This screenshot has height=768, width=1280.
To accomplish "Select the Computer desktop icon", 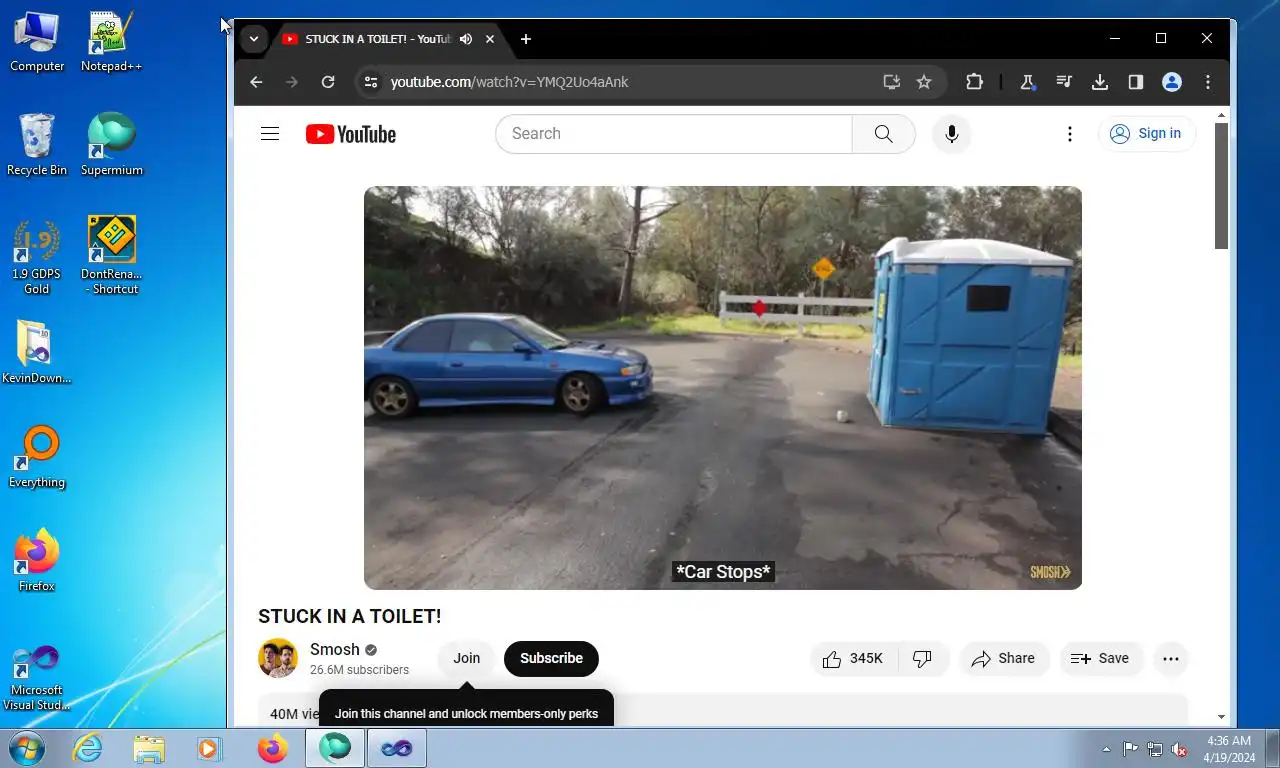I will click(x=37, y=42).
